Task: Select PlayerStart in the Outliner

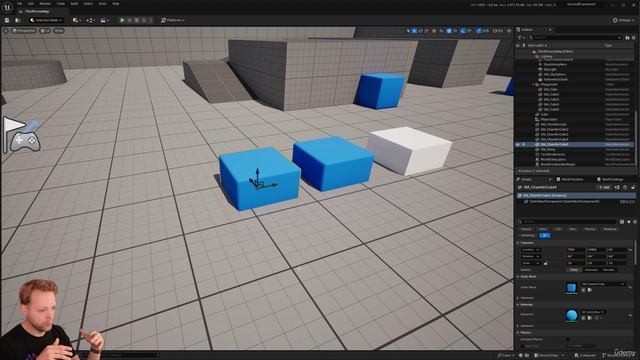Action: 549,119
